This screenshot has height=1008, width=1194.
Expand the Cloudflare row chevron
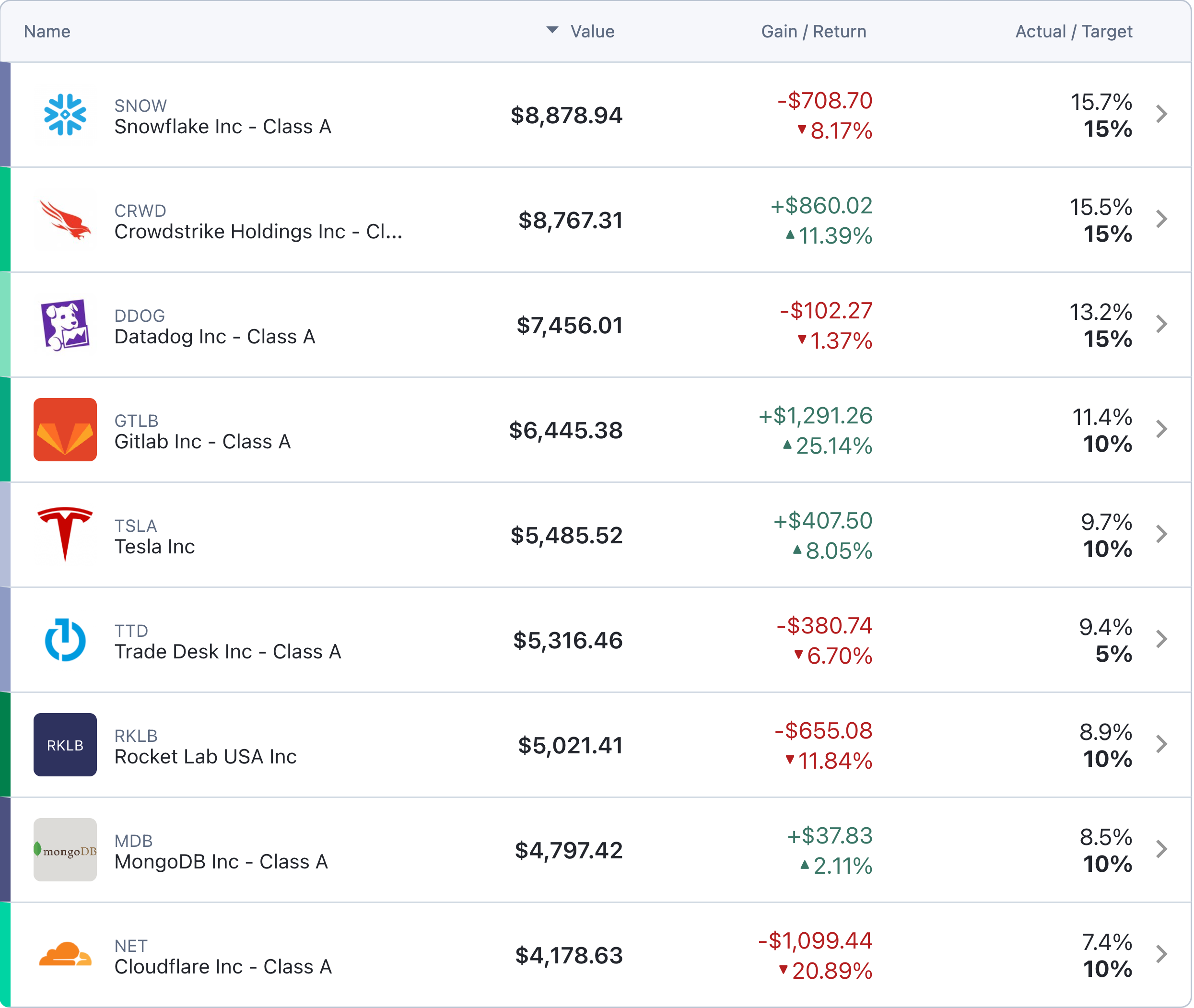click(x=1161, y=954)
